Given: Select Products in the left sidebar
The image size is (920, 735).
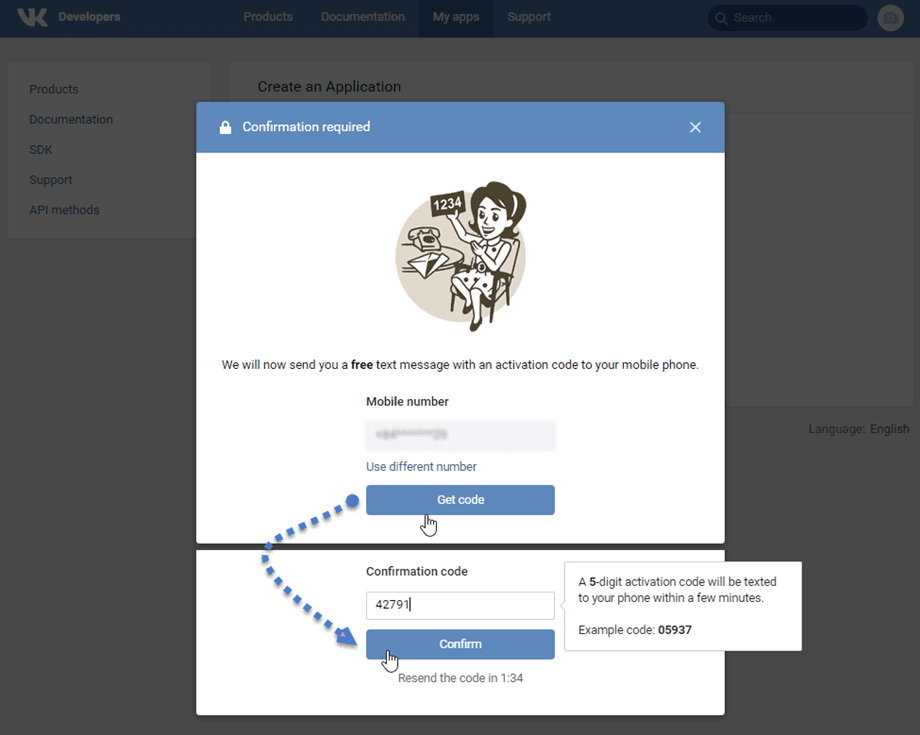Looking at the screenshot, I should pos(54,89).
